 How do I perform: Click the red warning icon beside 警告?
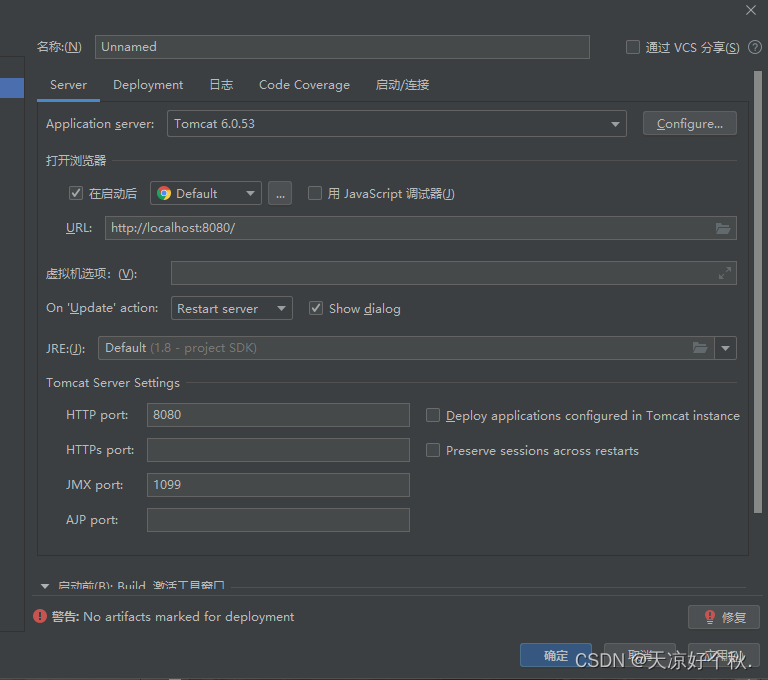pyautogui.click(x=40, y=616)
